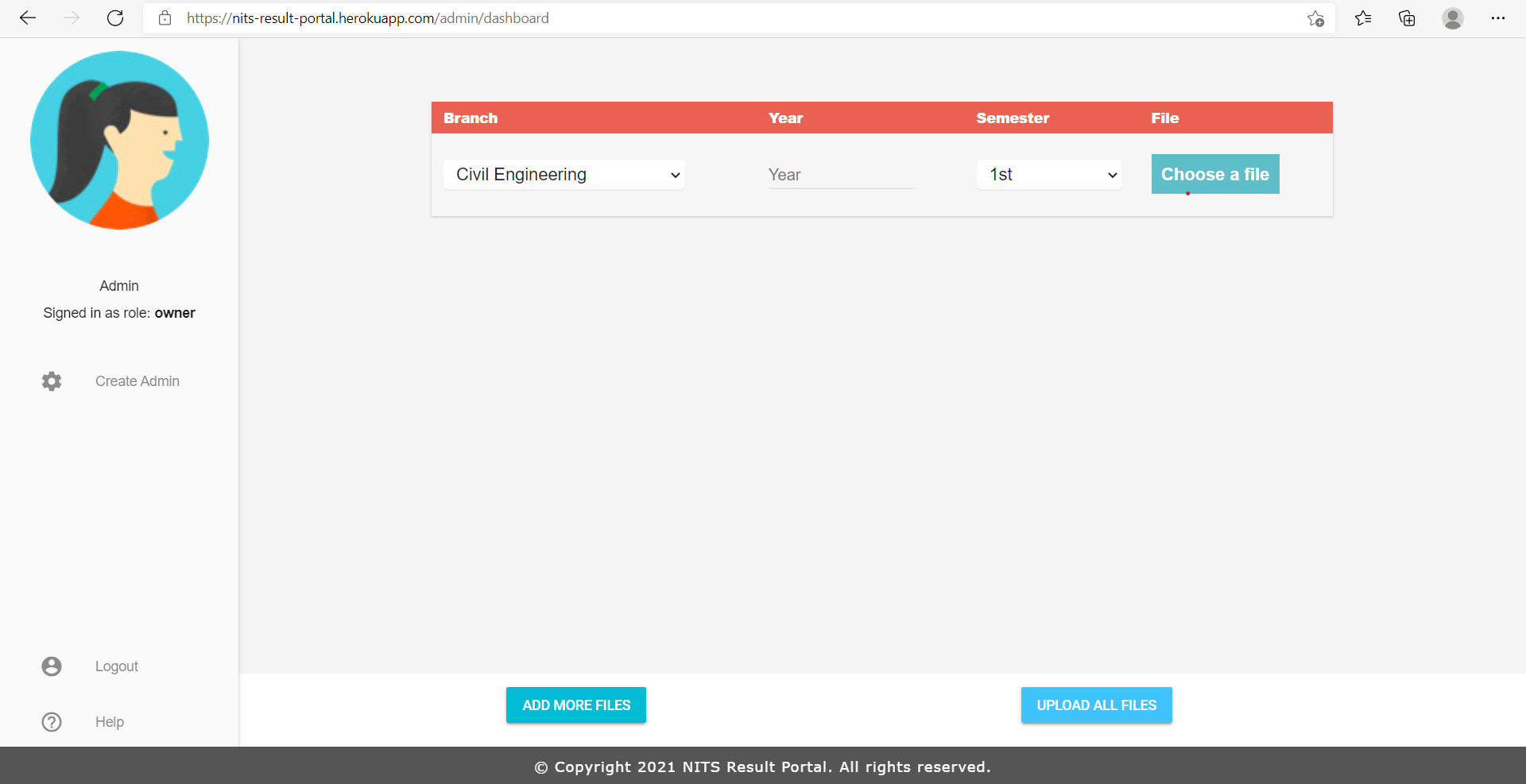Click the Help question mark icon
This screenshot has height=784, width=1526.
point(52,722)
